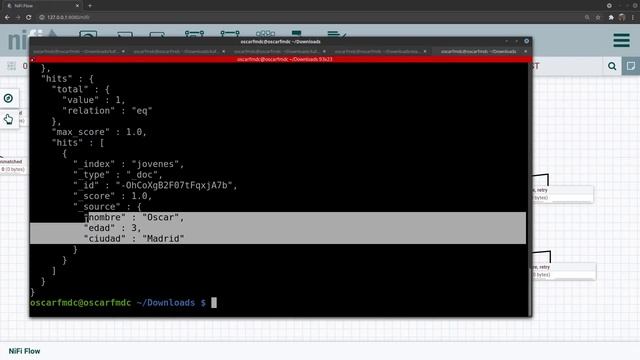Image resolution: width=640 pixels, height=360 pixels.
Task: Reload the NiFi page
Action: tap(29, 18)
